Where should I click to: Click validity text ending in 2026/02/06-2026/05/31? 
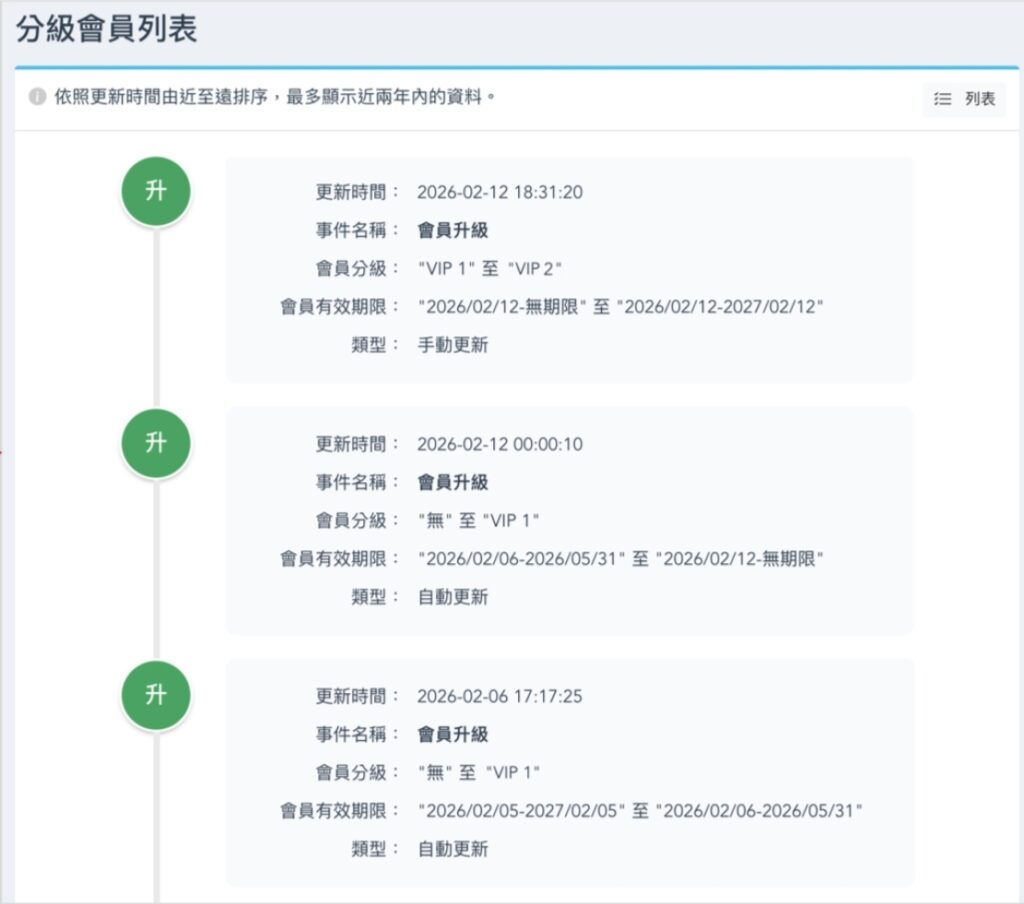[640, 811]
